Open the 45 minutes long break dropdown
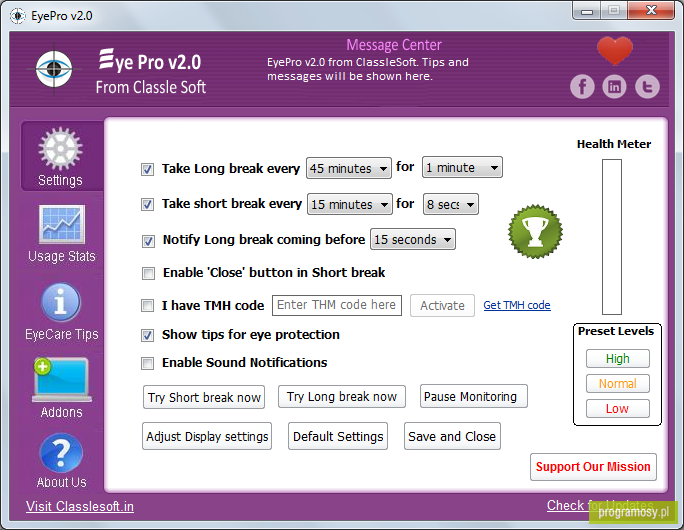Viewport: 684px width, 530px height. coord(349,168)
